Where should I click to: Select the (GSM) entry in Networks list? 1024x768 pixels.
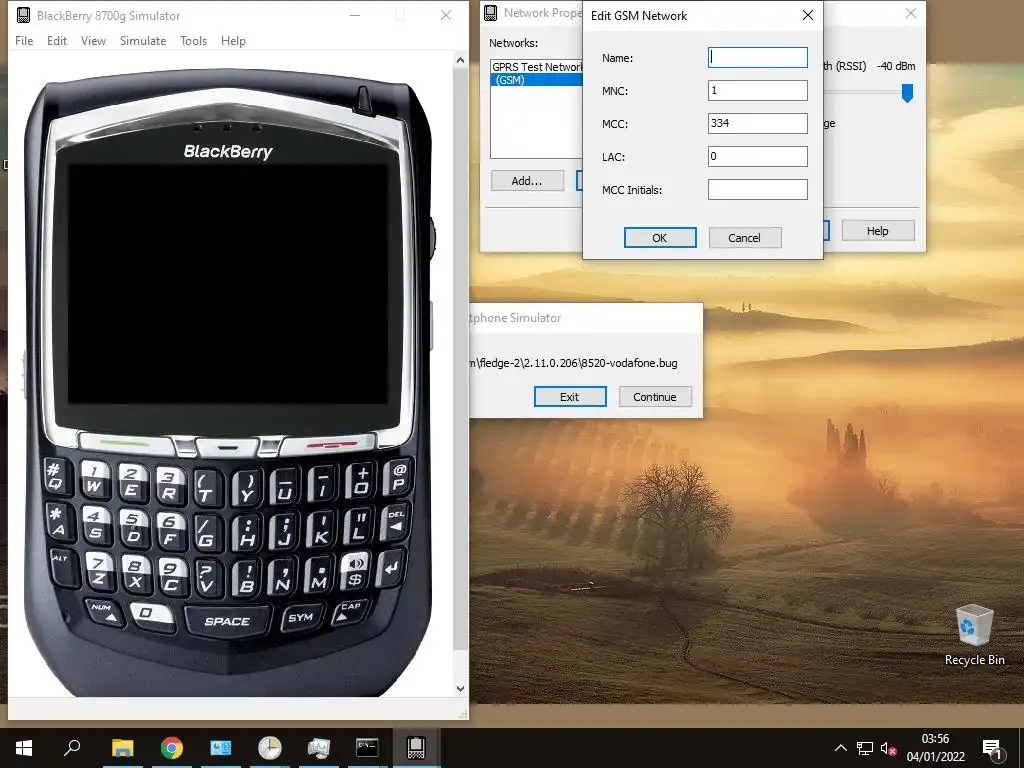pos(537,80)
